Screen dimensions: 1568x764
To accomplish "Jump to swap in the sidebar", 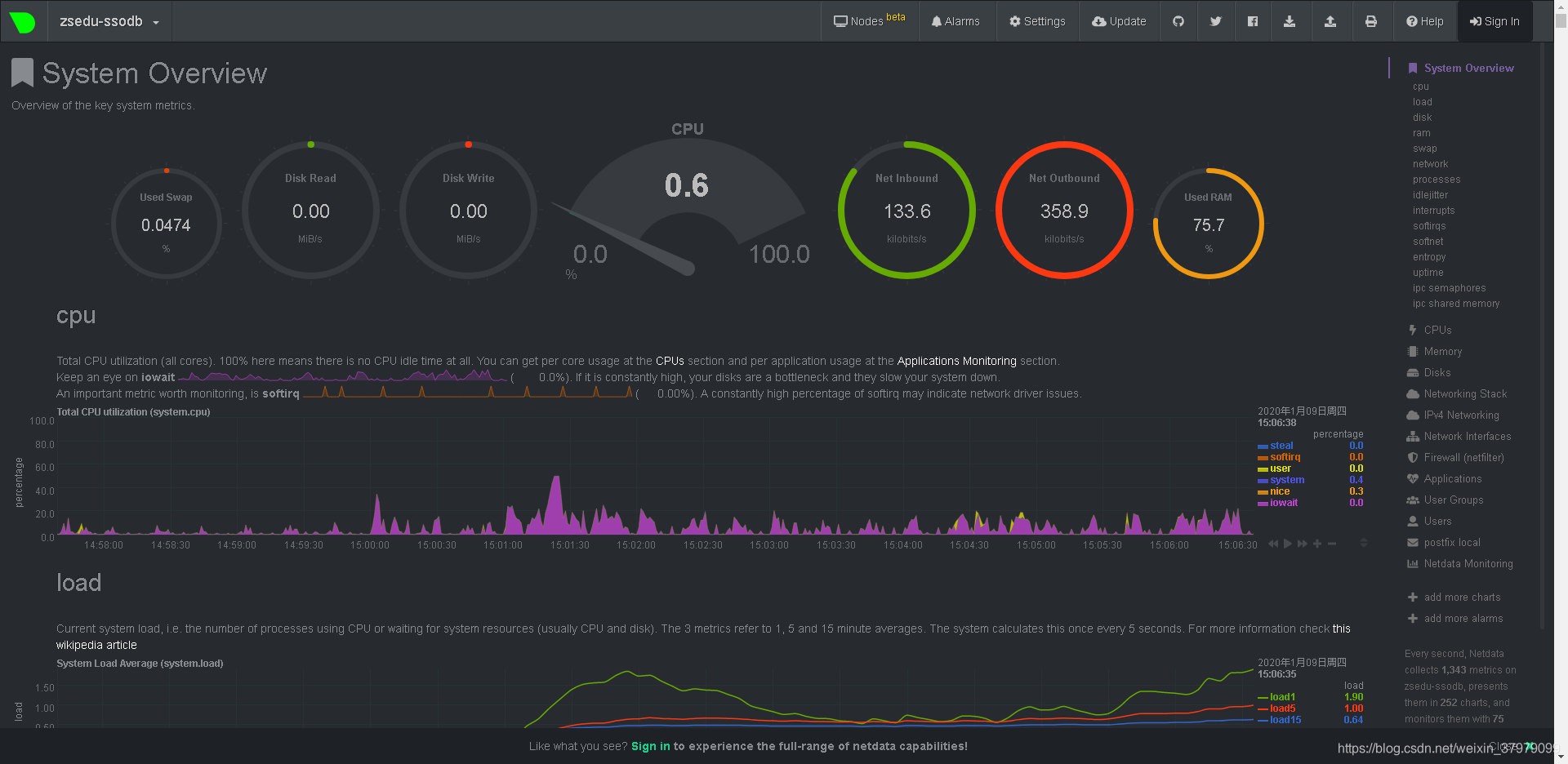I will (1425, 149).
